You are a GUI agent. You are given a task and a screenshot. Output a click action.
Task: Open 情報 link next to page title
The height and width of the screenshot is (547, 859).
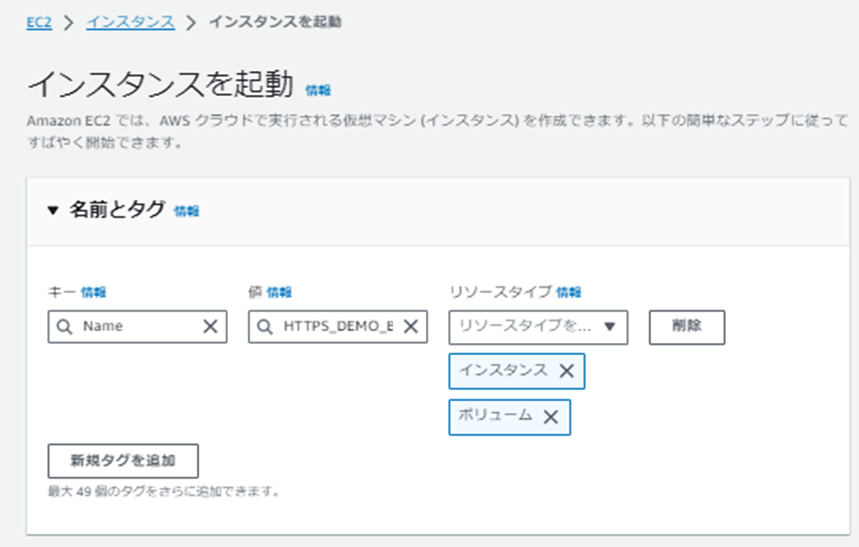point(318,90)
